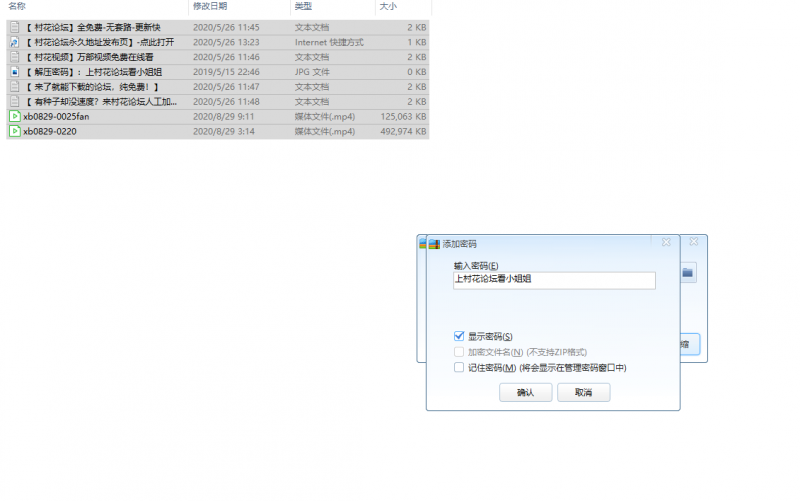The height and width of the screenshot is (501, 800).
Task: Click date 2020/5/26 13:23
Action: click(226, 42)
